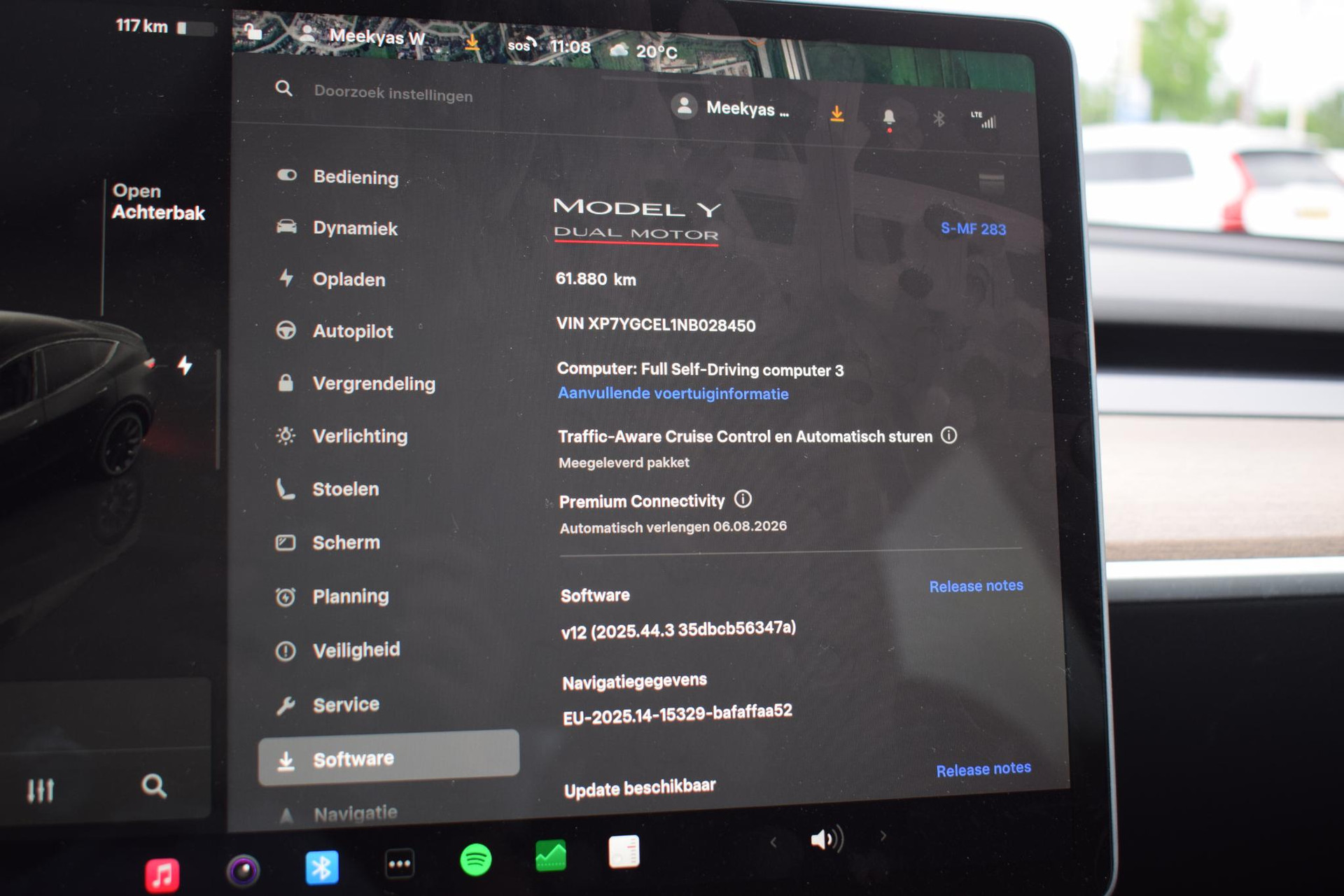Open Achterbak trunk button
1344x896 pixels.
coord(158,202)
